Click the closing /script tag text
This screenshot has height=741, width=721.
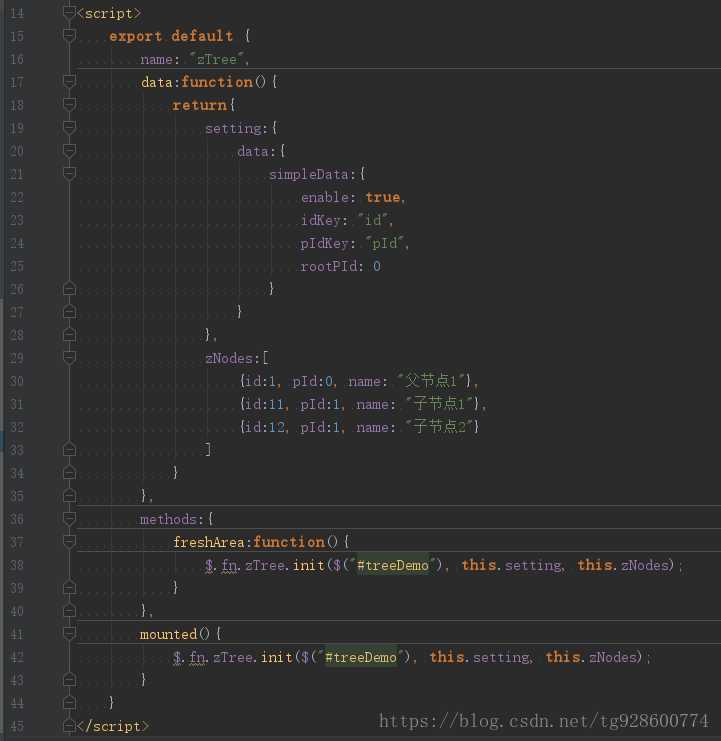pyautogui.click(x=113, y=726)
